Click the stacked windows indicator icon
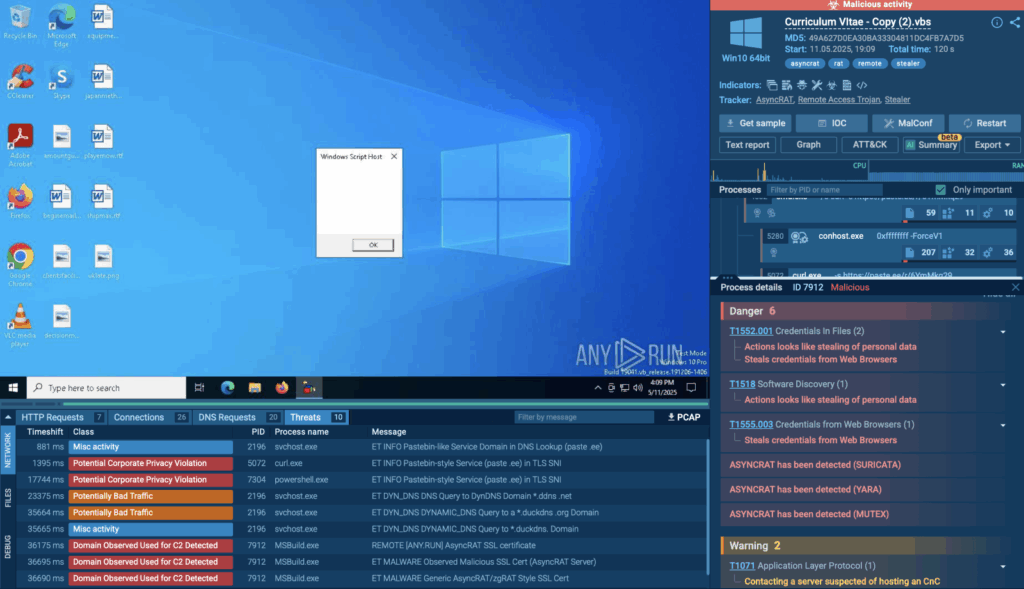 [x=772, y=85]
